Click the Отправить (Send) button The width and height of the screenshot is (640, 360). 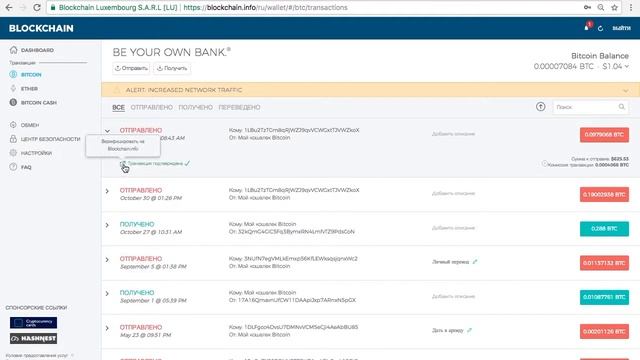[131, 68]
